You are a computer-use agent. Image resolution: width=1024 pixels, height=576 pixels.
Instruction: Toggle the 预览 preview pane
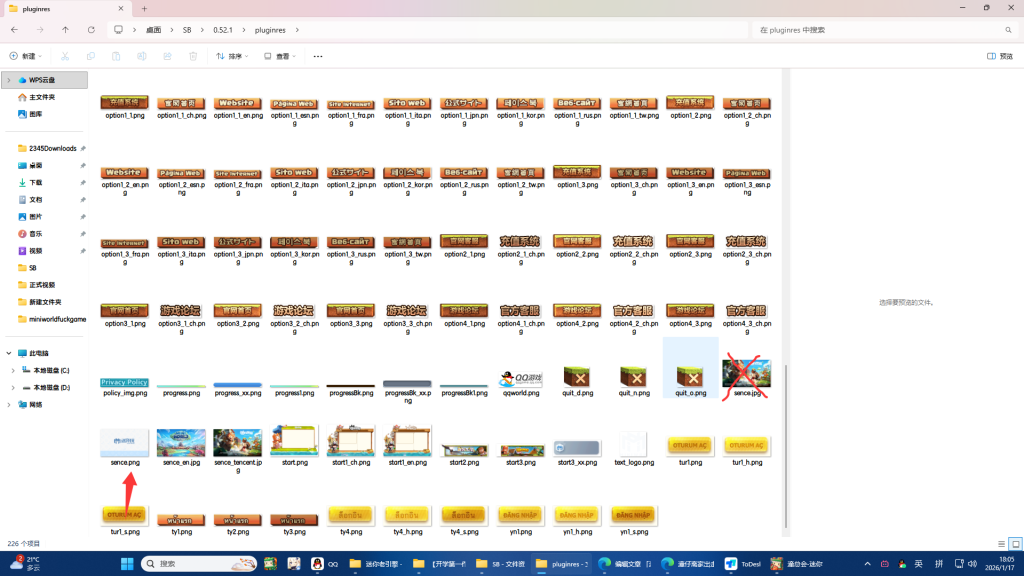1000,56
